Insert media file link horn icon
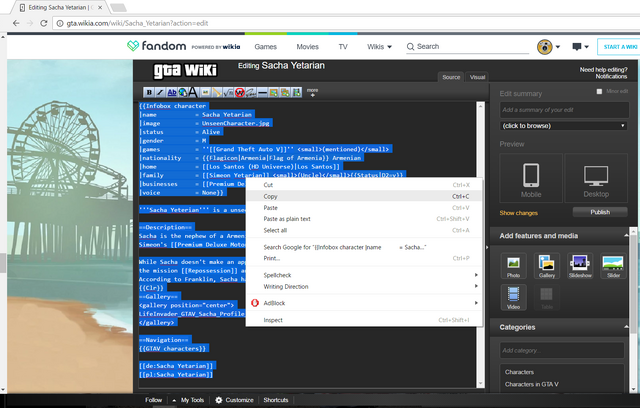 217,93
